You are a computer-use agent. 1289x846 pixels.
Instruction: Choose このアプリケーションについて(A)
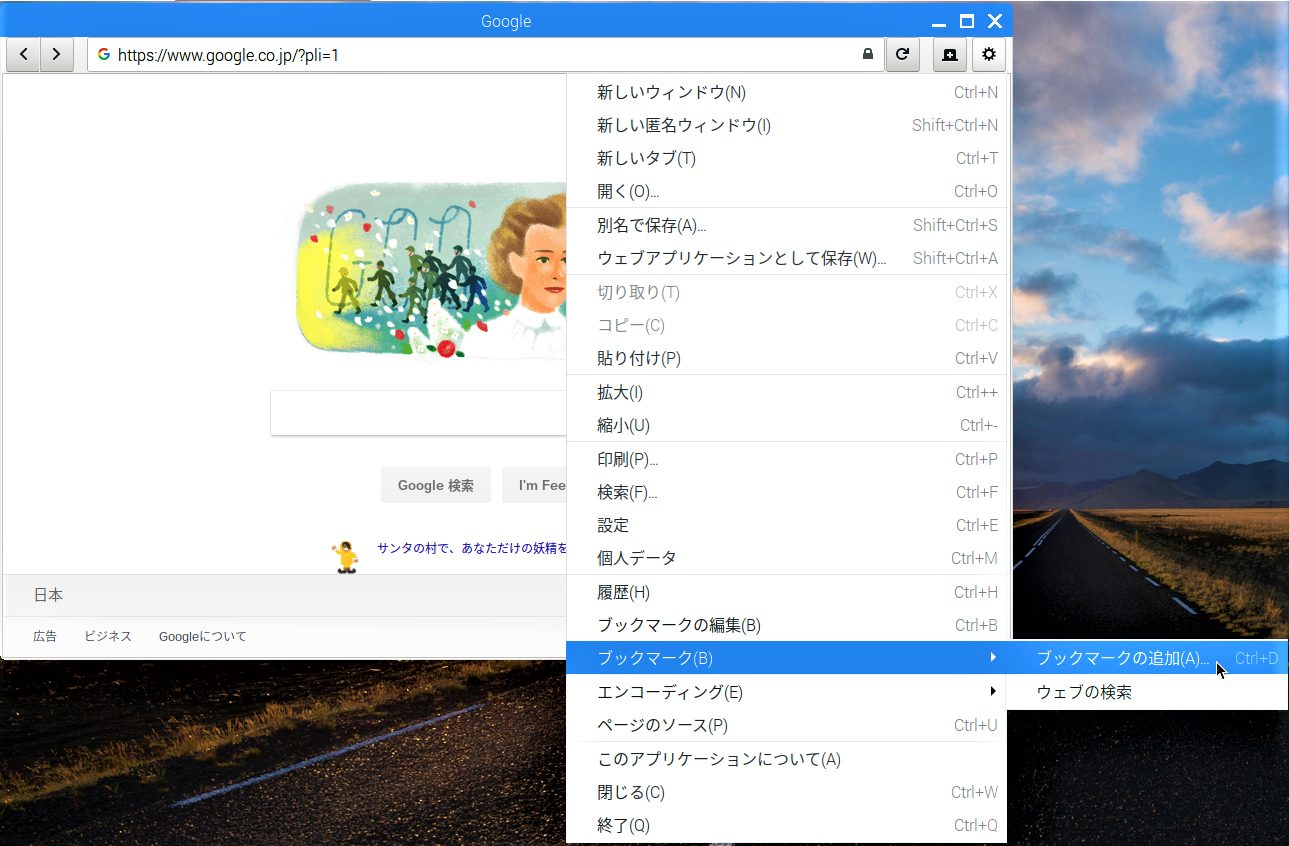tap(787, 760)
